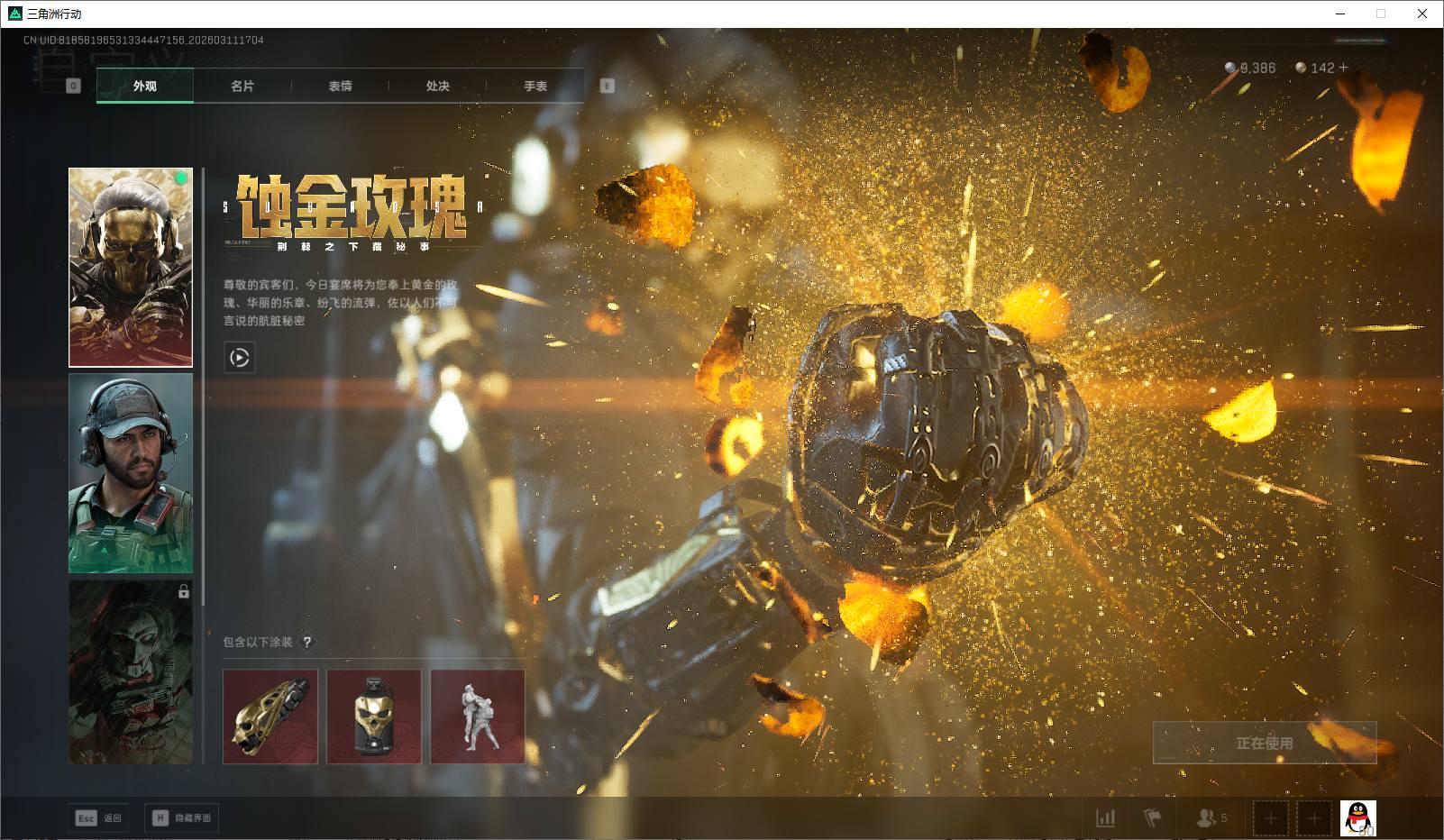Click the Q previous-tab key icon
The height and width of the screenshot is (840, 1444).
coord(73,86)
